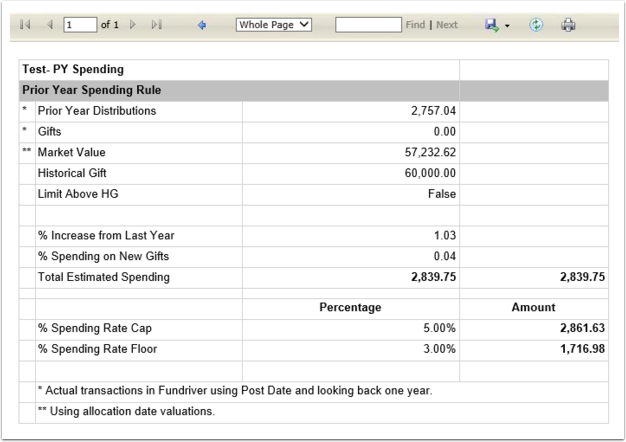The width and height of the screenshot is (626, 442).
Task: Click 2,839.75 in the rightmost Amount column
Action: point(582,277)
